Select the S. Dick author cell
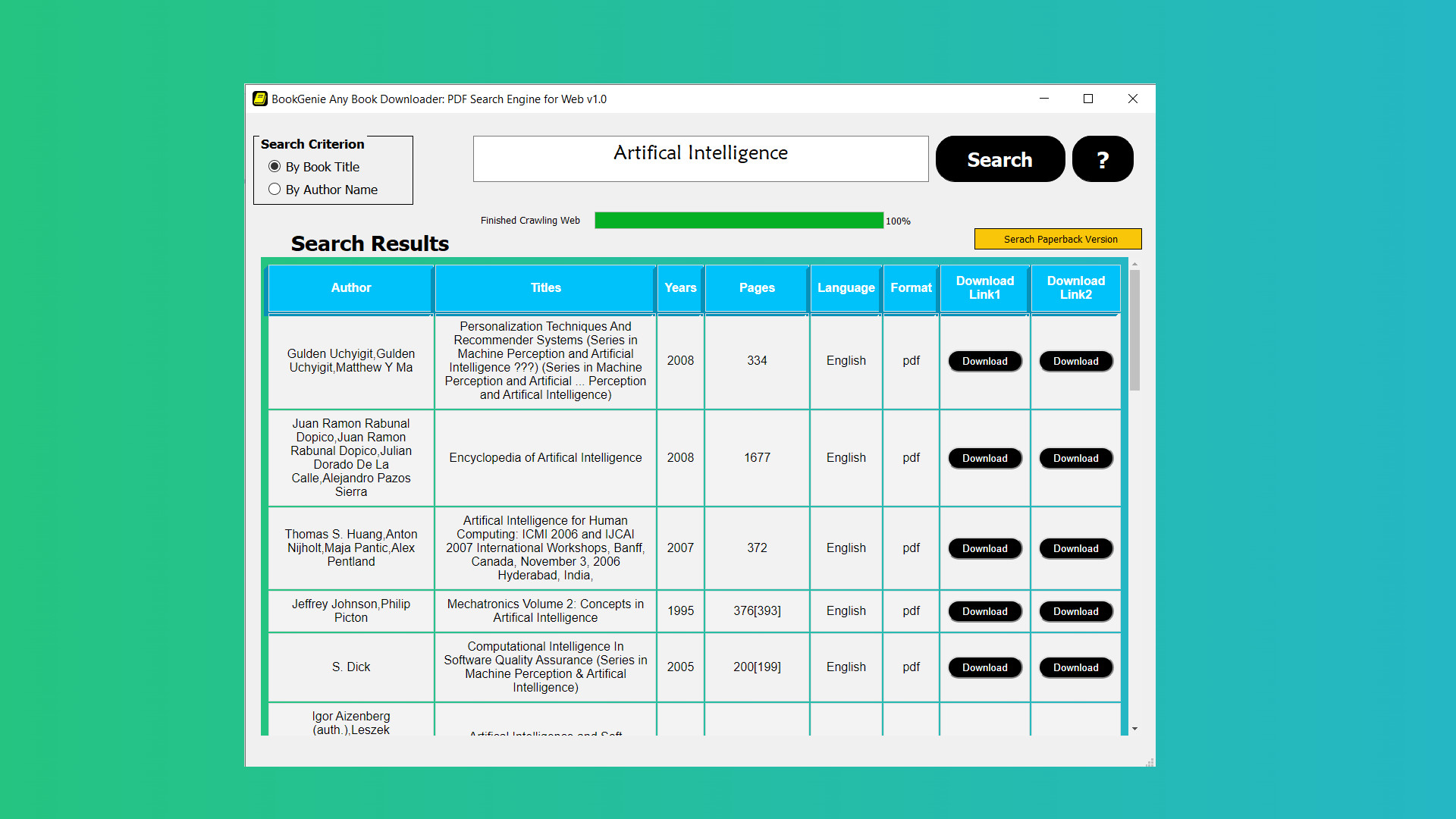This screenshot has height=819, width=1456. click(x=351, y=667)
